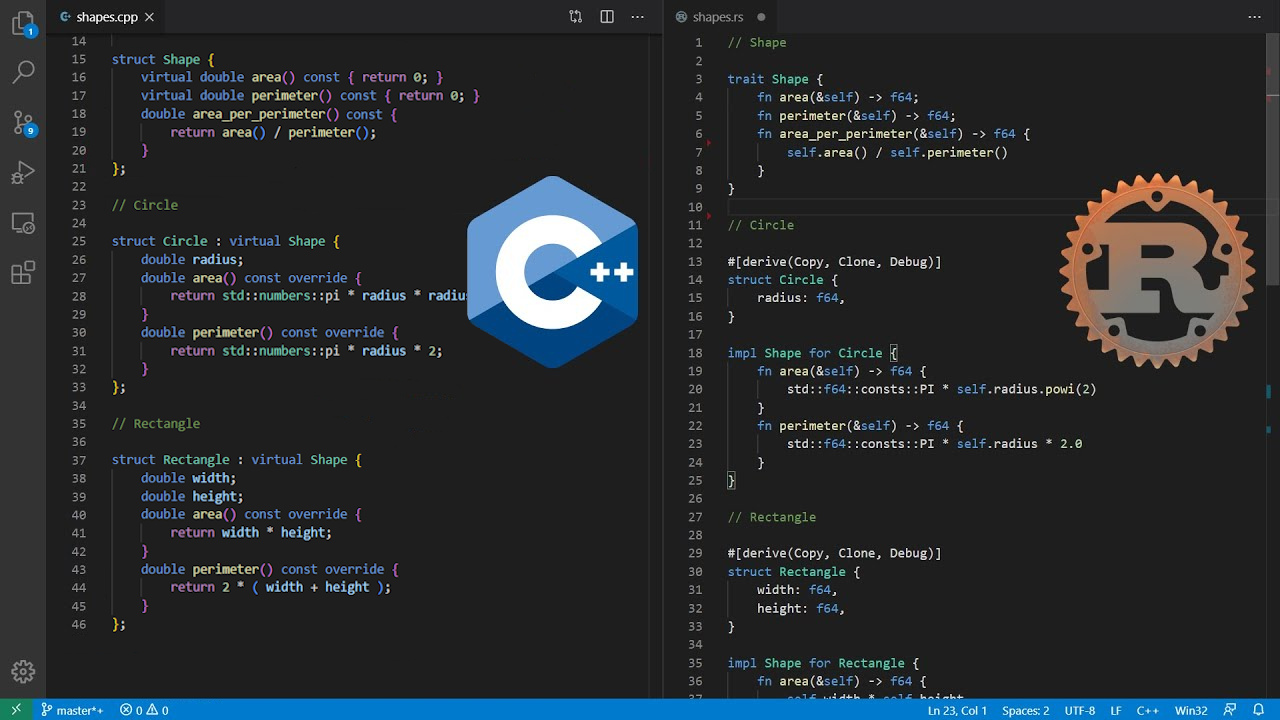Open notifications bell in status bar

[x=1260, y=710]
